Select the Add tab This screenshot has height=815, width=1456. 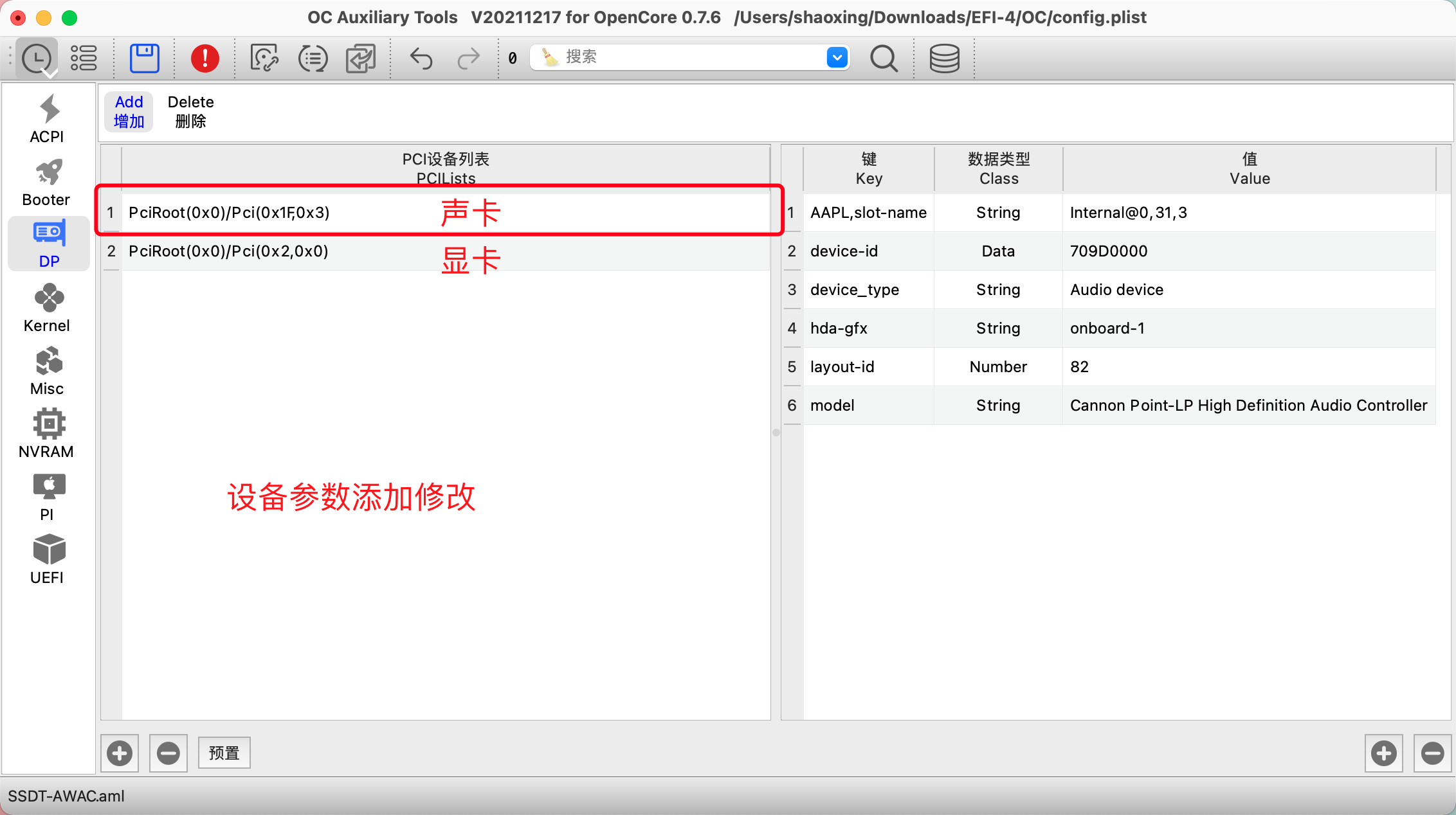[x=129, y=111]
